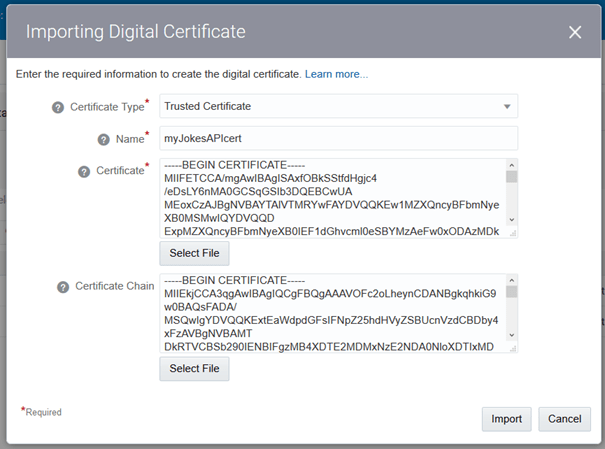Screen dimensions: 605x449
Task: Click help icon beside Certificate Type
Action: tap(58, 107)
